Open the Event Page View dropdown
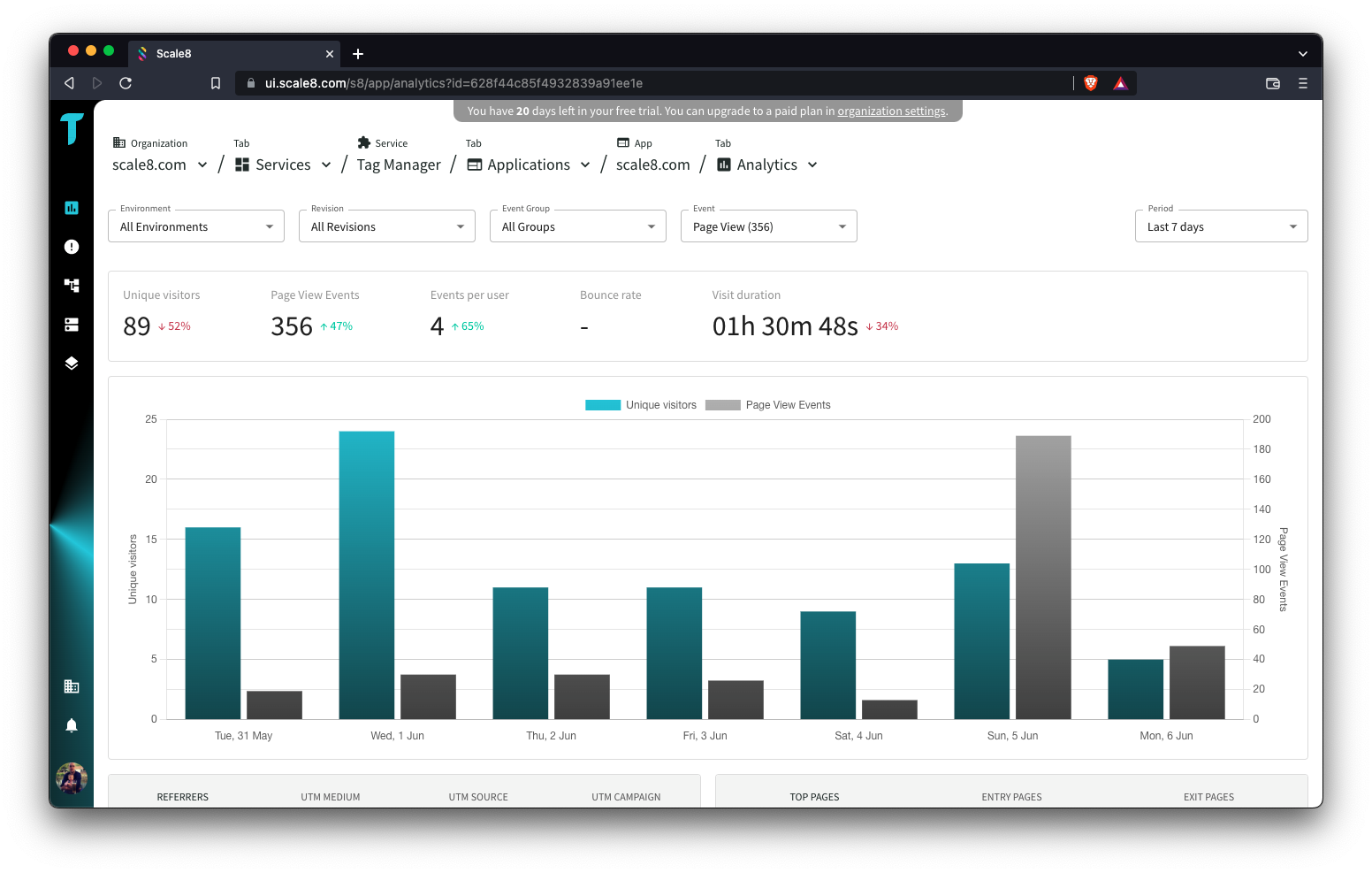1372x873 pixels. 769,226
